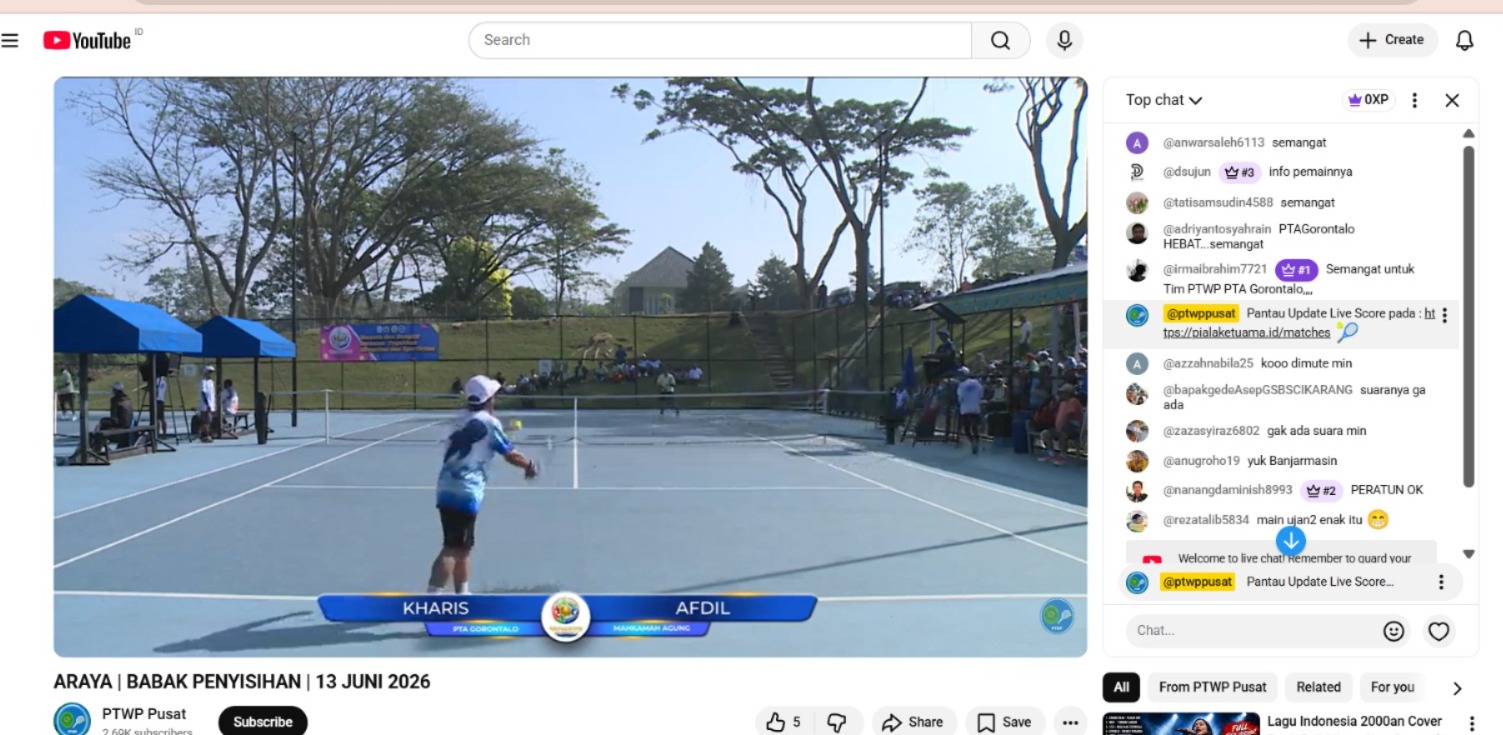
Task: Open menu for Lagu Indonesia 2000an video
Action: (1471, 723)
